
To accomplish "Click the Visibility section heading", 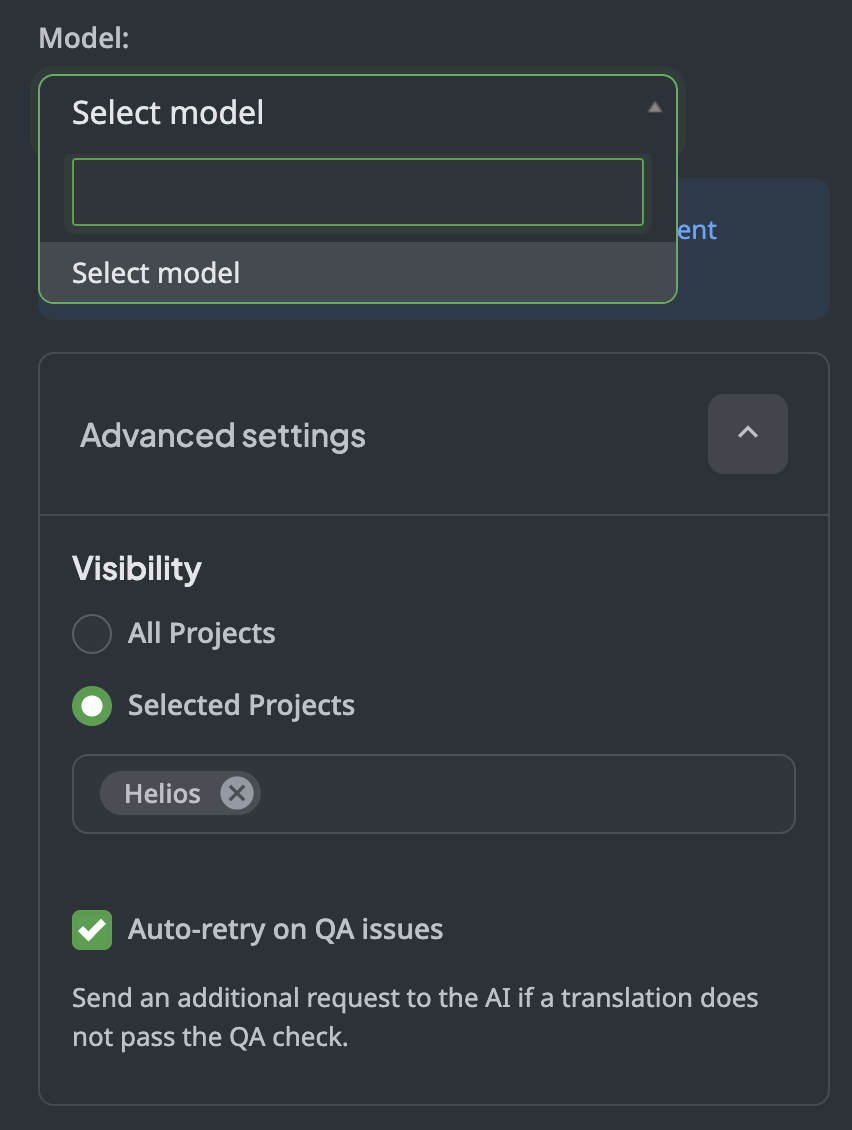I will pos(137,569).
